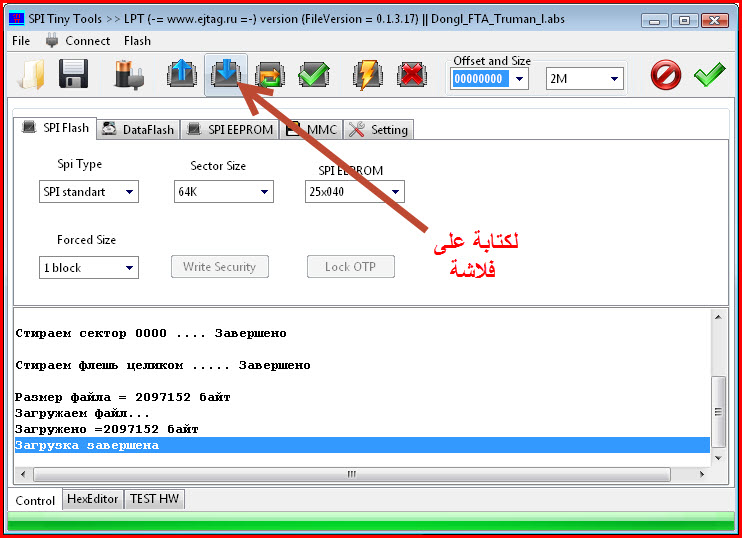
Task: Open the Flash menu
Action: (x=137, y=41)
